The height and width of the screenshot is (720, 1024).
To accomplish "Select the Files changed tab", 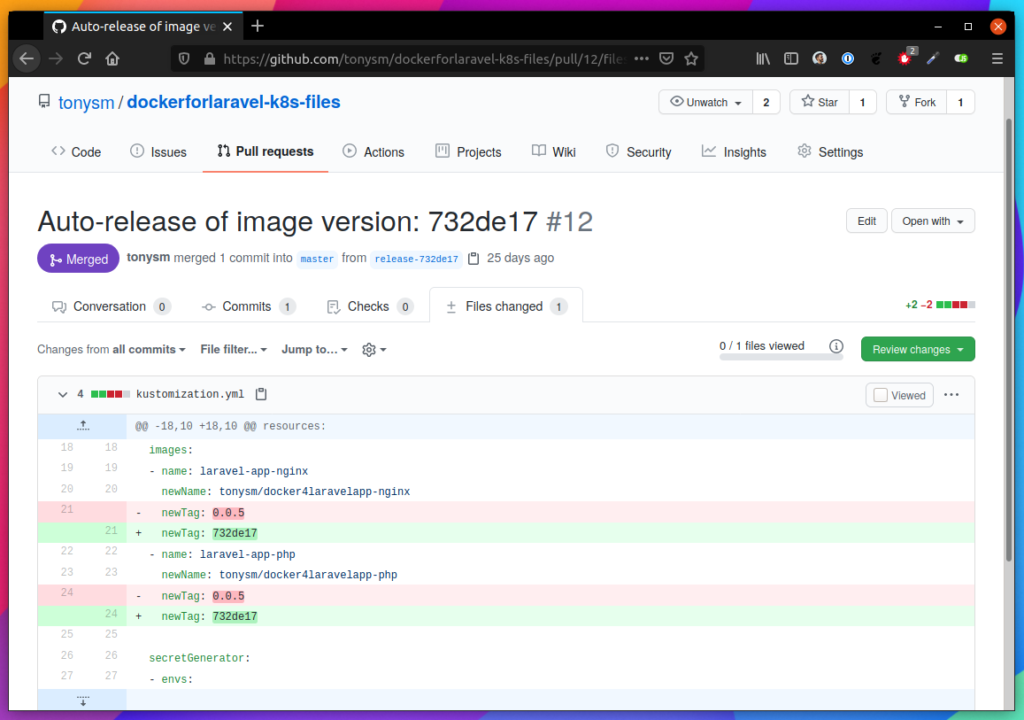I will 506,306.
